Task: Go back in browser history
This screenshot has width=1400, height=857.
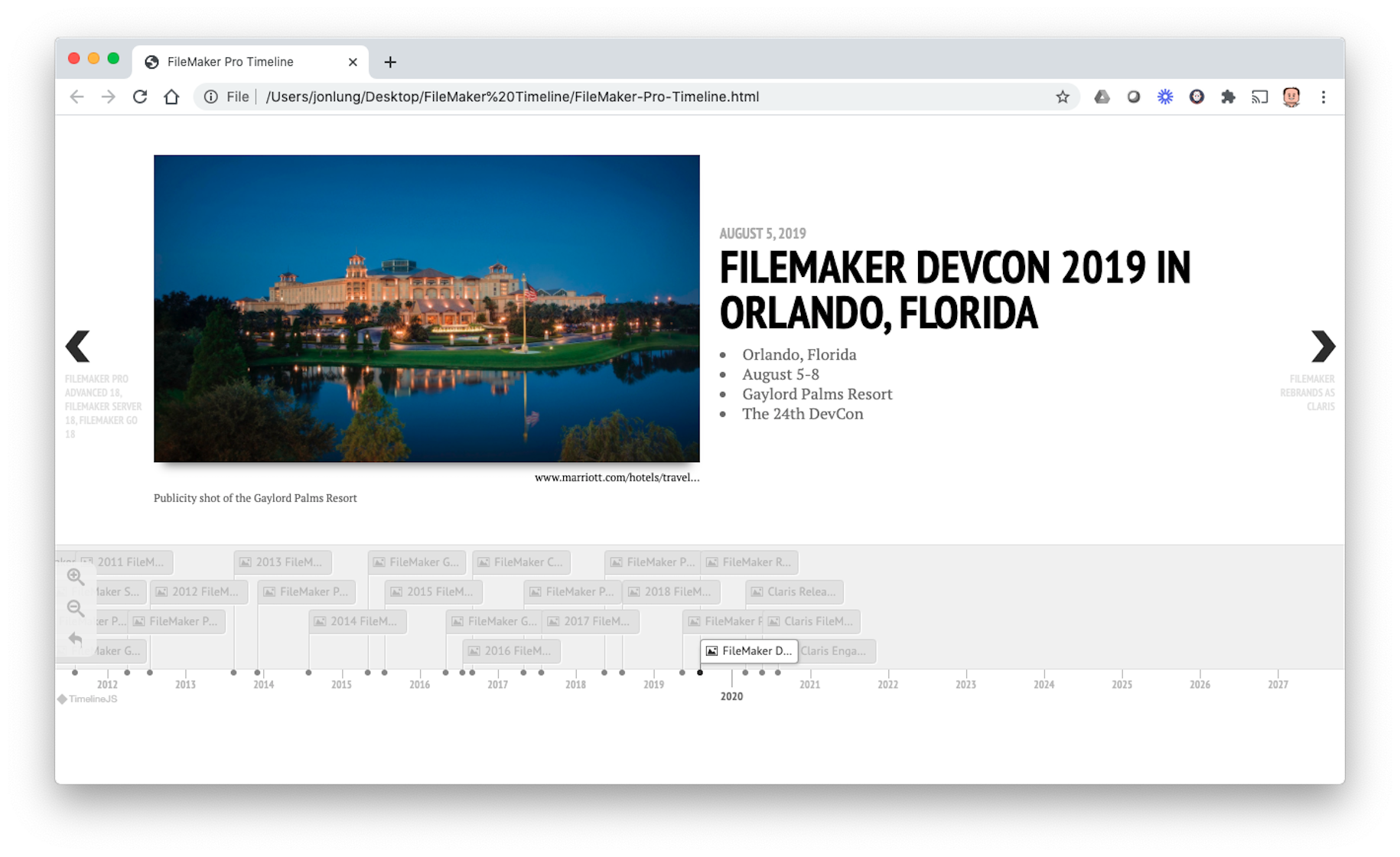Action: click(x=77, y=97)
